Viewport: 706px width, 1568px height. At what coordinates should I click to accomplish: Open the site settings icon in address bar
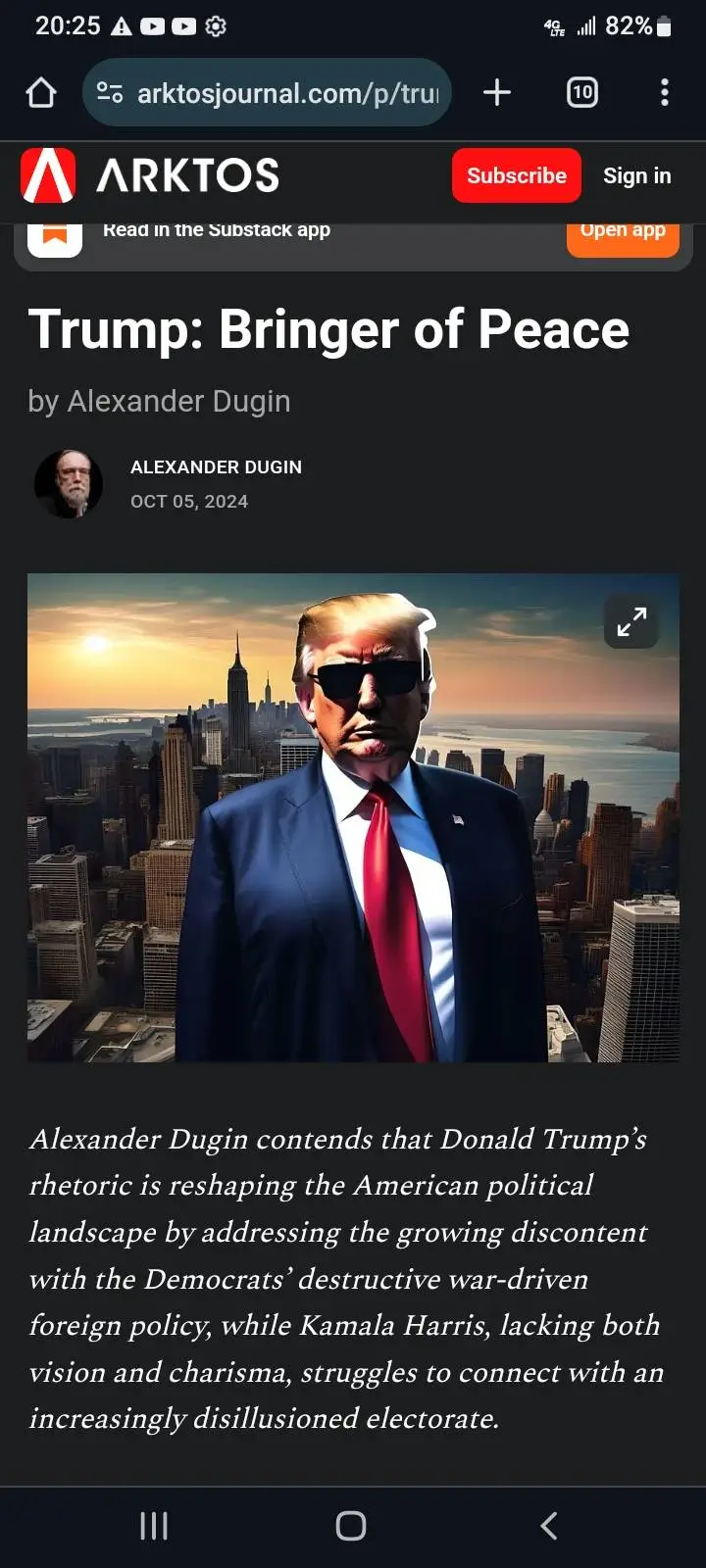coord(110,93)
